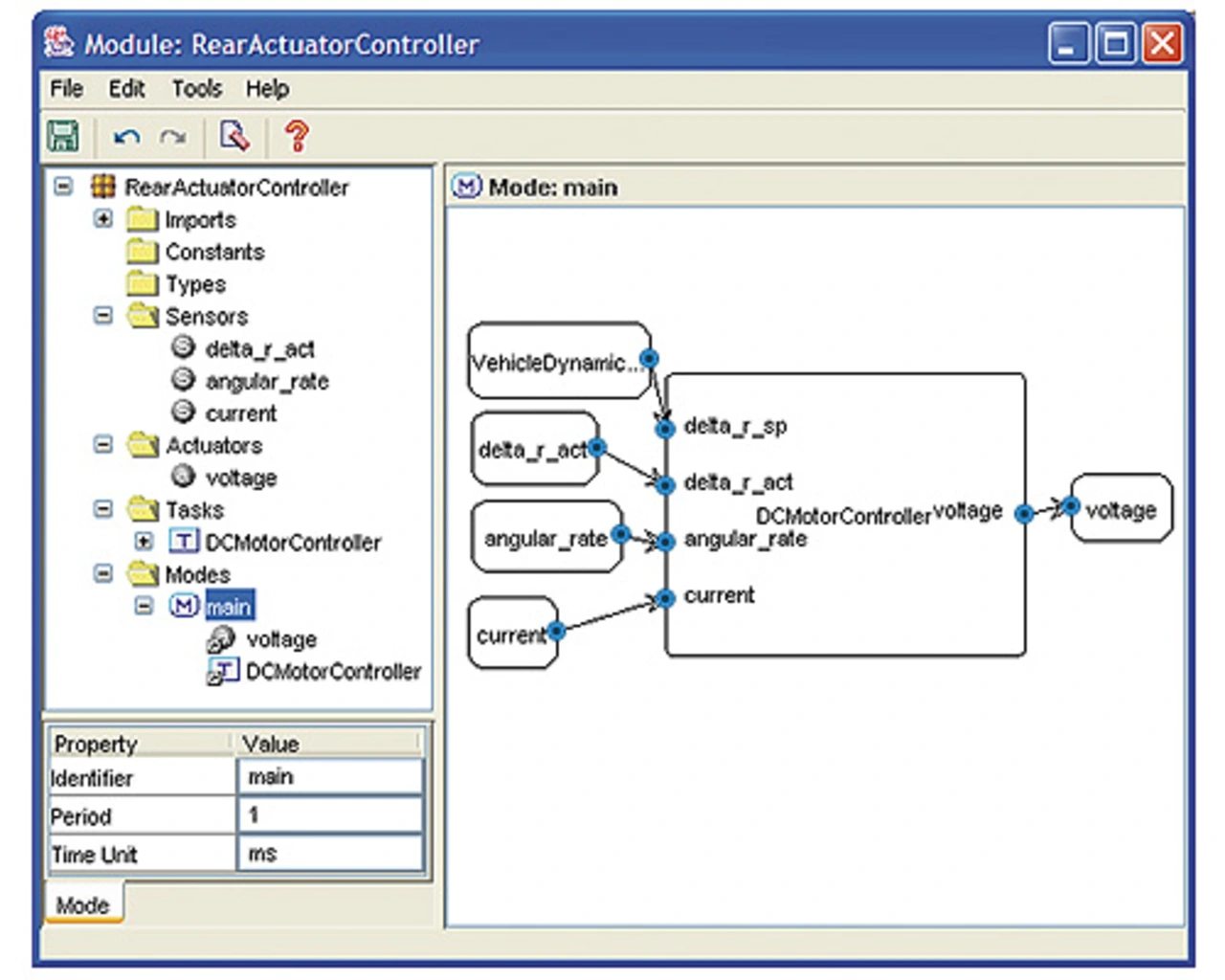1225x980 pixels.
Task: Click the Redo arrow icon
Action: tap(173, 138)
